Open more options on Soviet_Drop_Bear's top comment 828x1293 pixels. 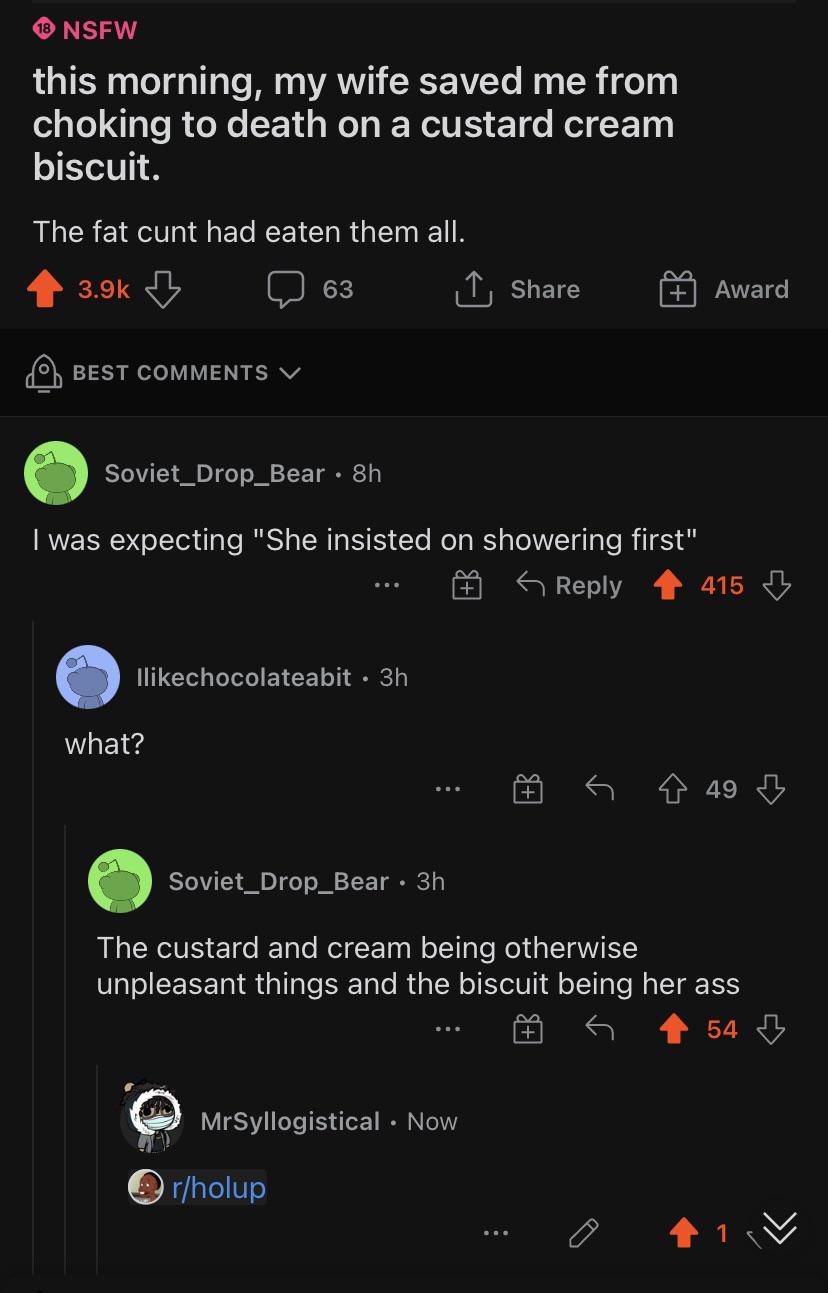click(387, 586)
